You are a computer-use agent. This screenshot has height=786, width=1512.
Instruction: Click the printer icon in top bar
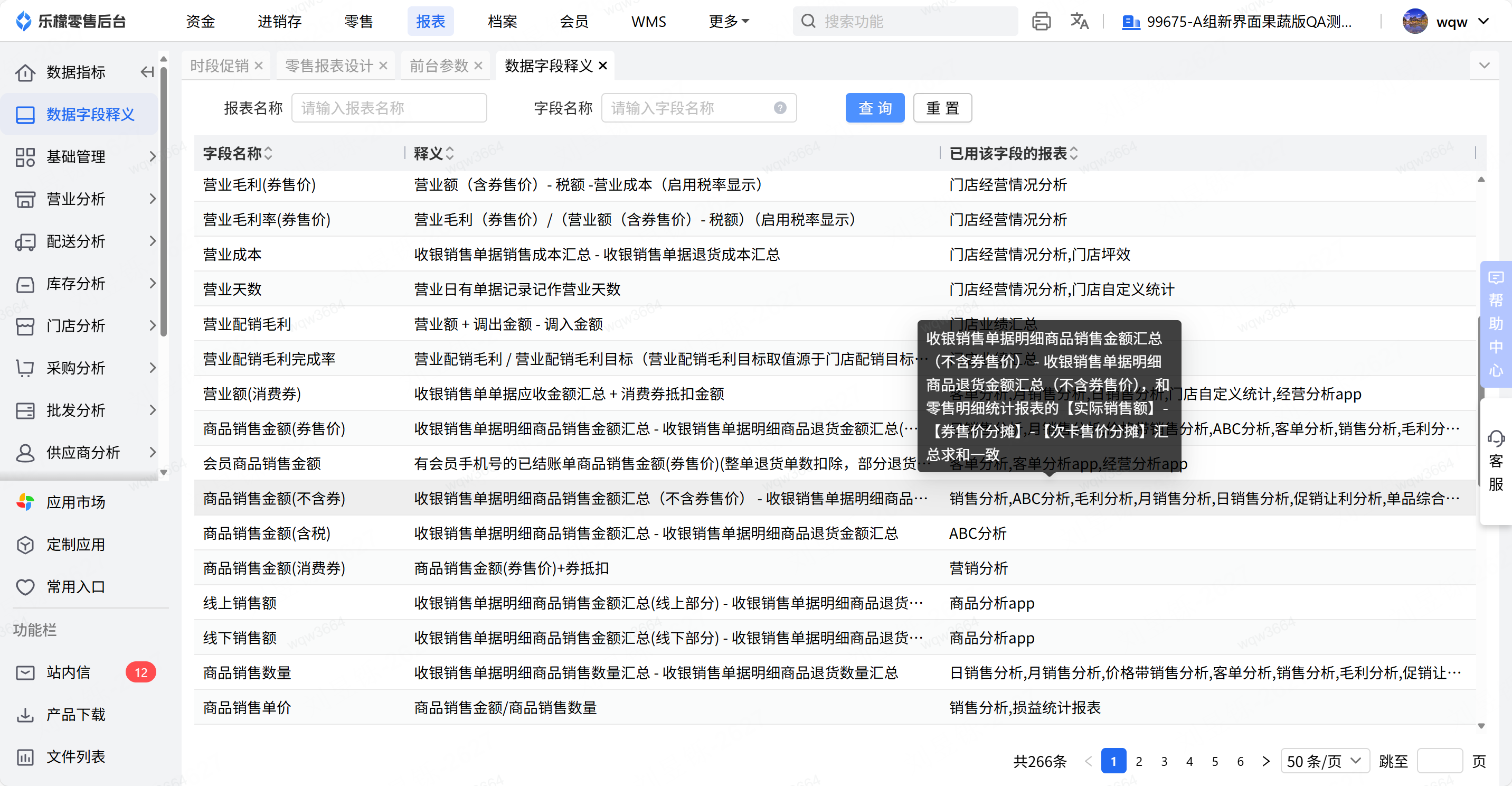(1041, 22)
